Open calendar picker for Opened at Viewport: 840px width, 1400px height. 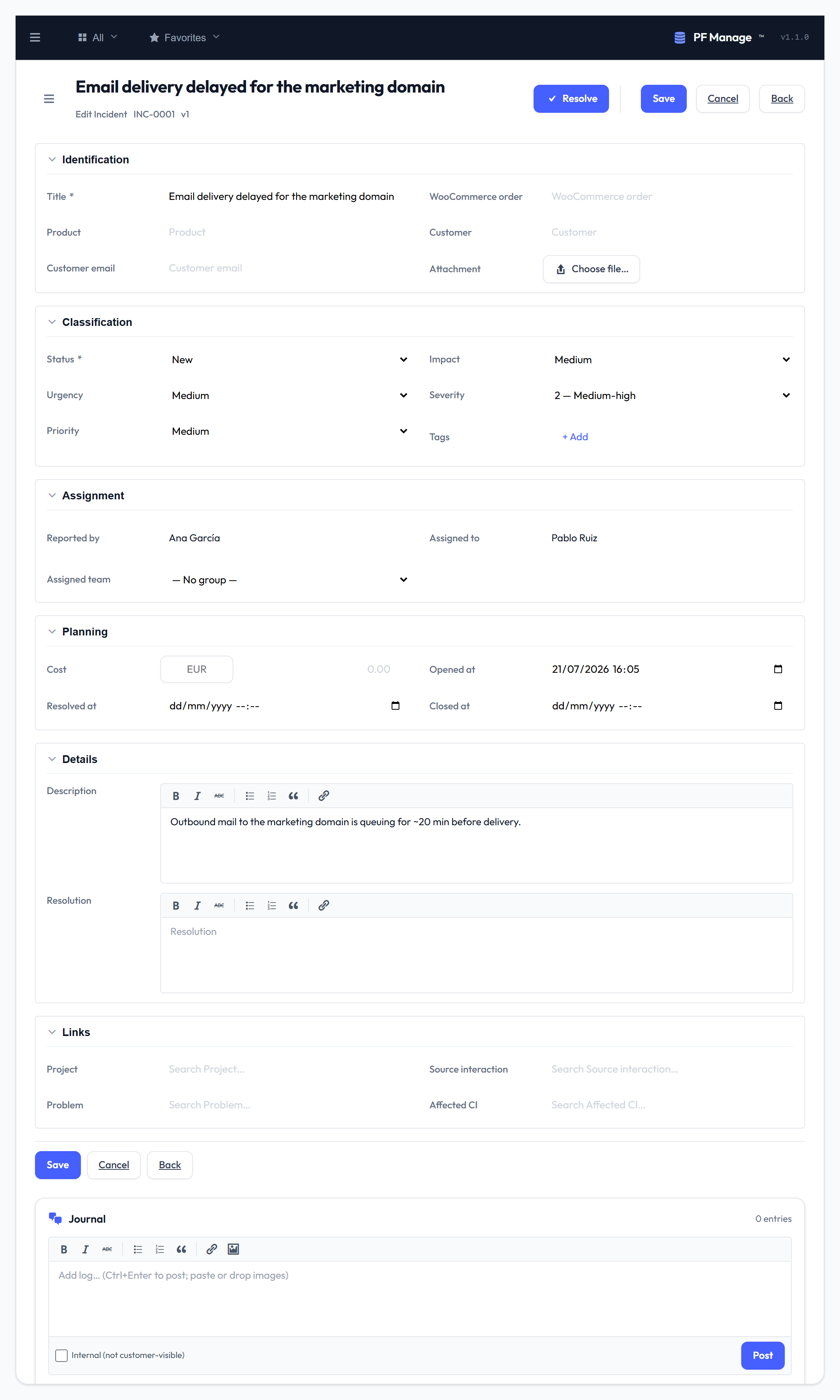click(778, 669)
